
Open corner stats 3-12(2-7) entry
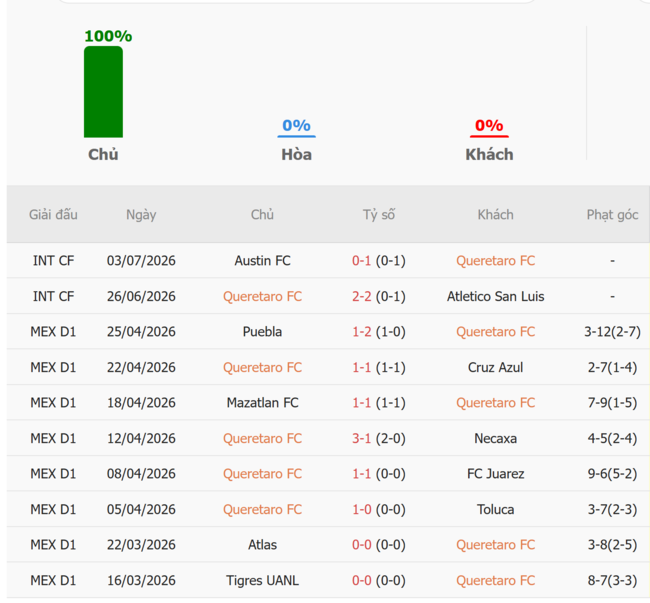tap(612, 332)
